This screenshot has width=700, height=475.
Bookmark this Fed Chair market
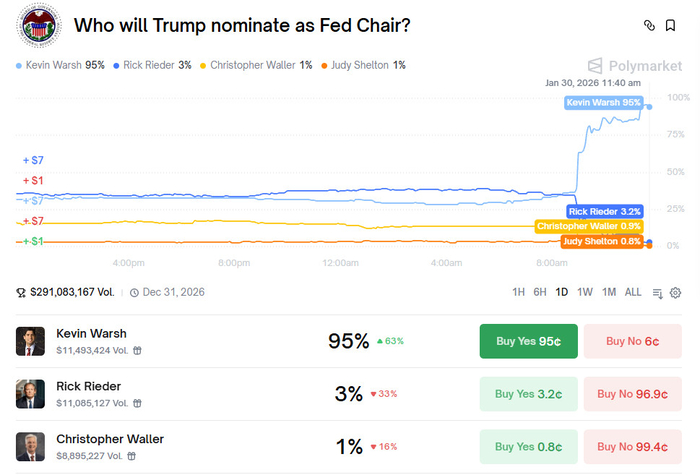click(x=676, y=25)
